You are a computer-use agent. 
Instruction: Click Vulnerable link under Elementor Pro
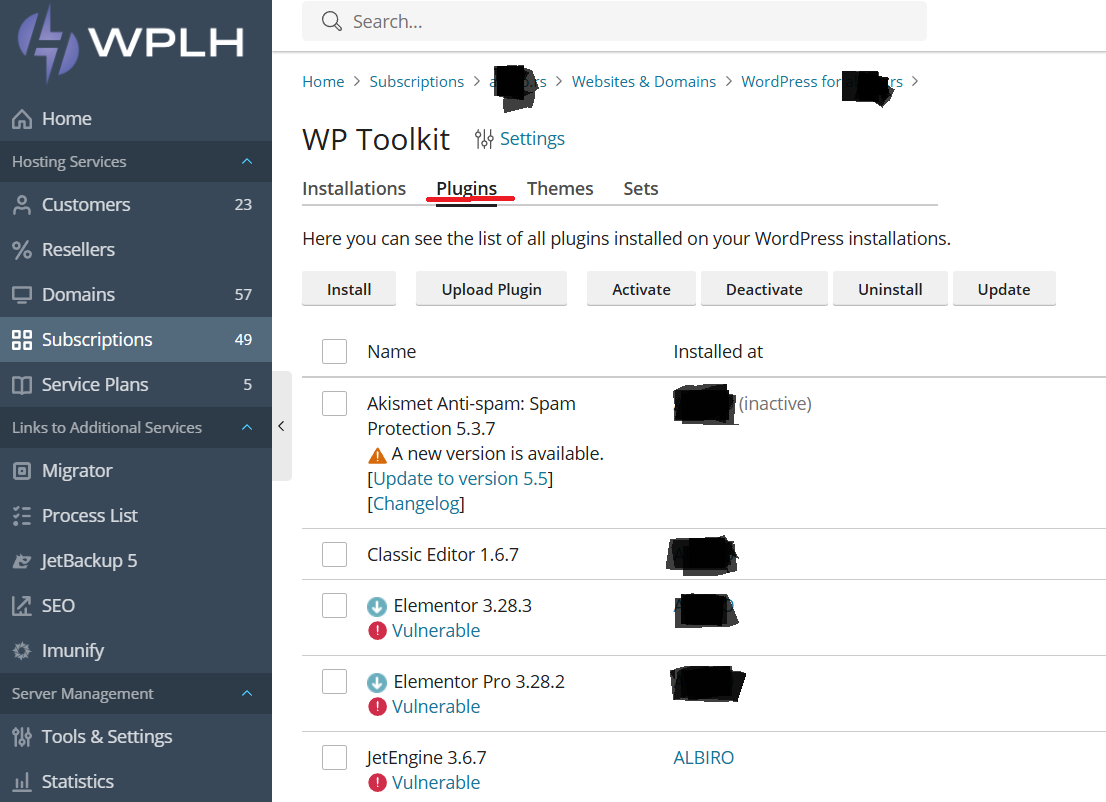tap(436, 707)
